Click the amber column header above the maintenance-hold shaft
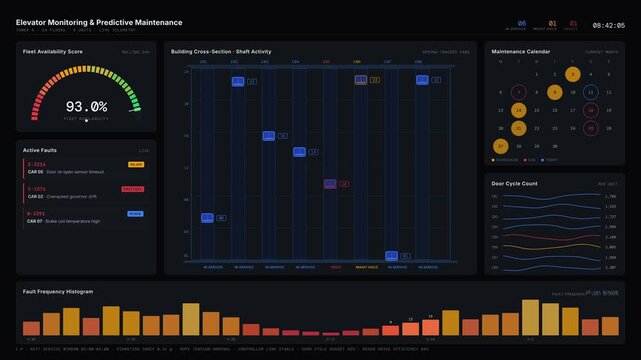 pos(357,62)
